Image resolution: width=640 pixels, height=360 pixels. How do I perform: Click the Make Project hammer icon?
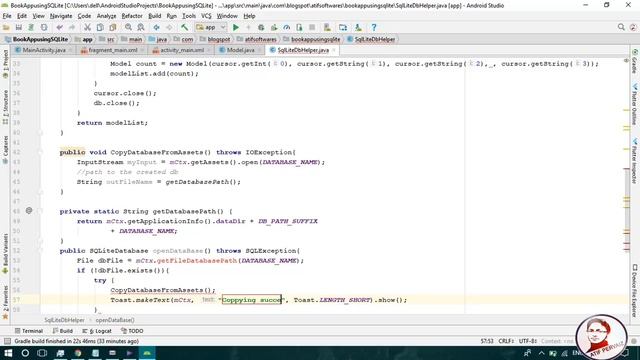(184, 27)
